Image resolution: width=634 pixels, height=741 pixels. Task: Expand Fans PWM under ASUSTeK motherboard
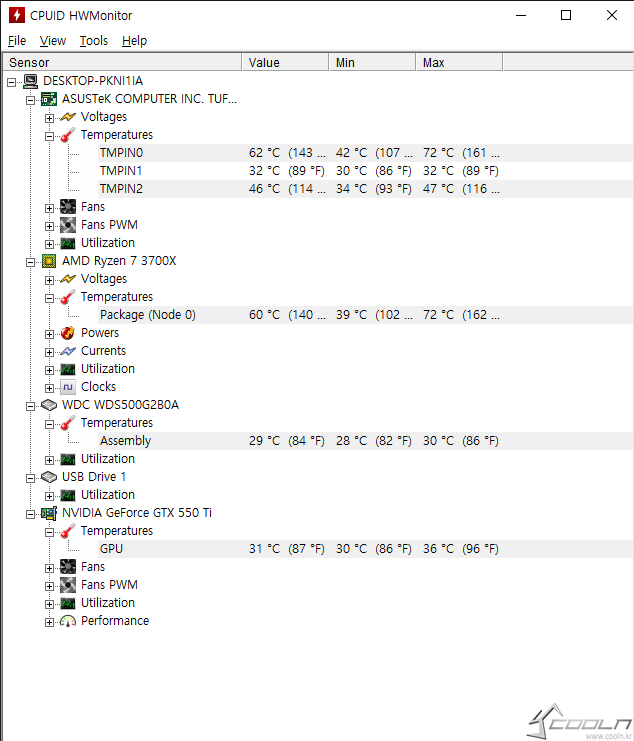pos(49,226)
